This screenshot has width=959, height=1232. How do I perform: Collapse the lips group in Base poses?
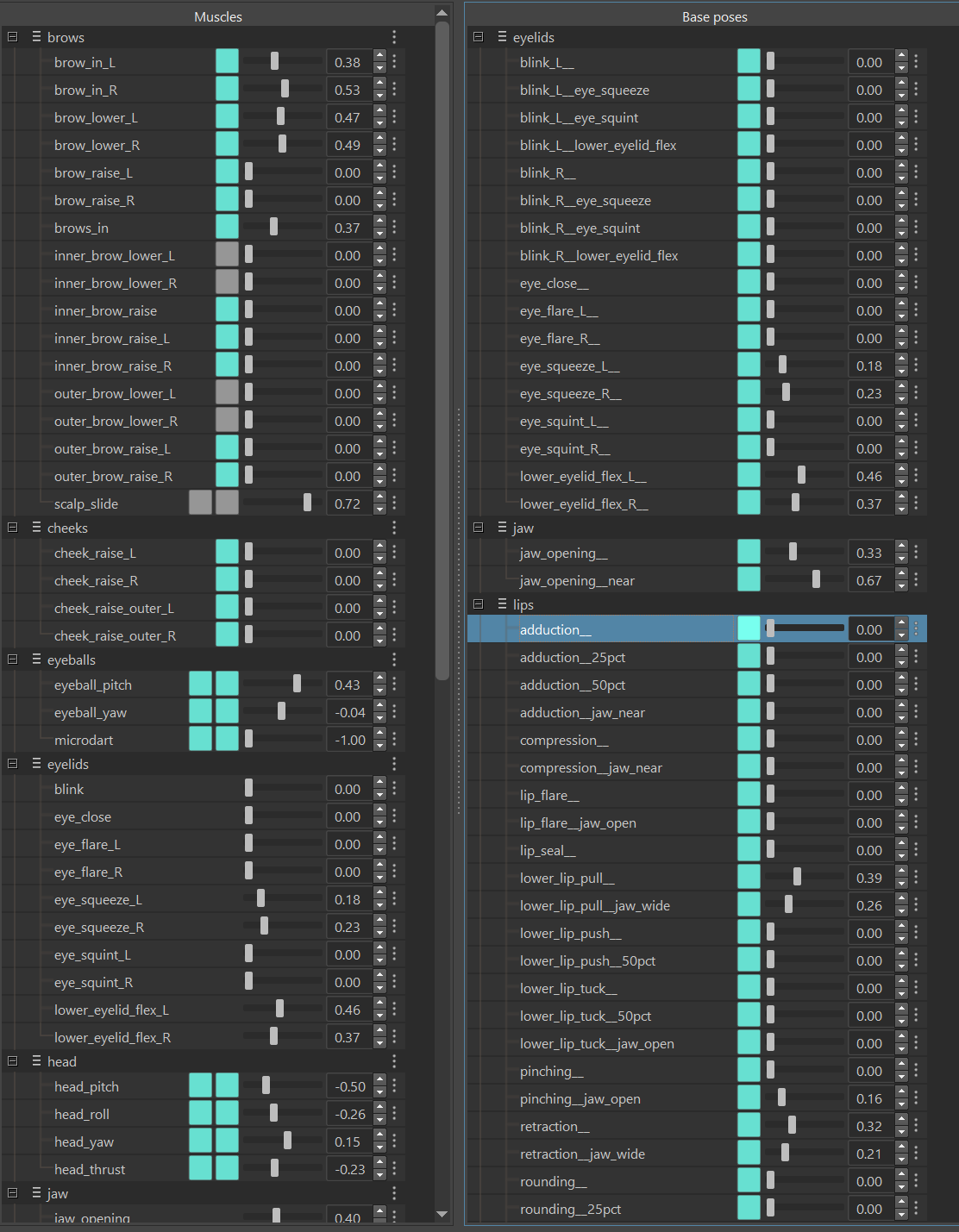(478, 604)
